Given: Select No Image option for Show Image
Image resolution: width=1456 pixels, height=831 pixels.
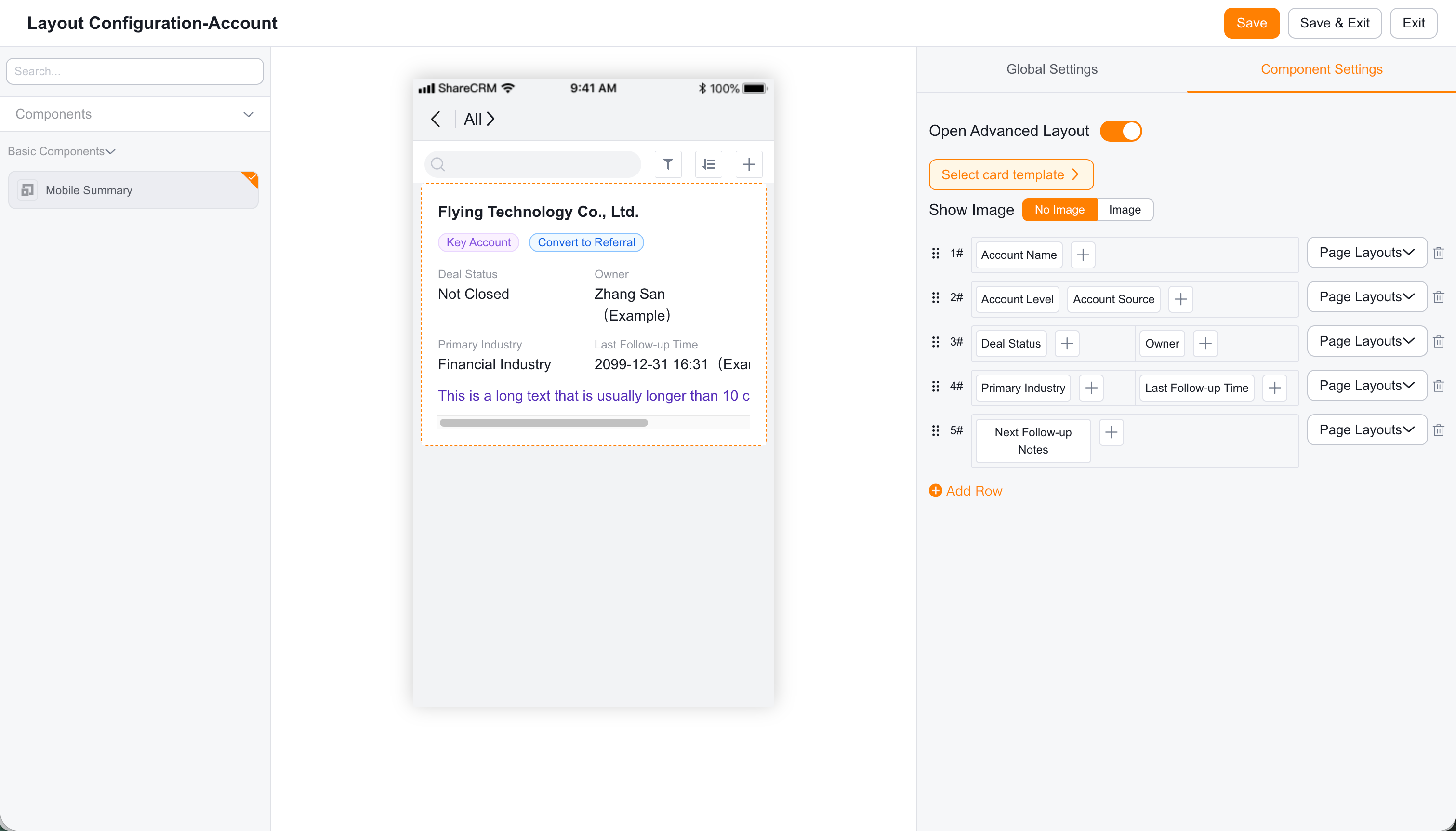Looking at the screenshot, I should 1059,210.
